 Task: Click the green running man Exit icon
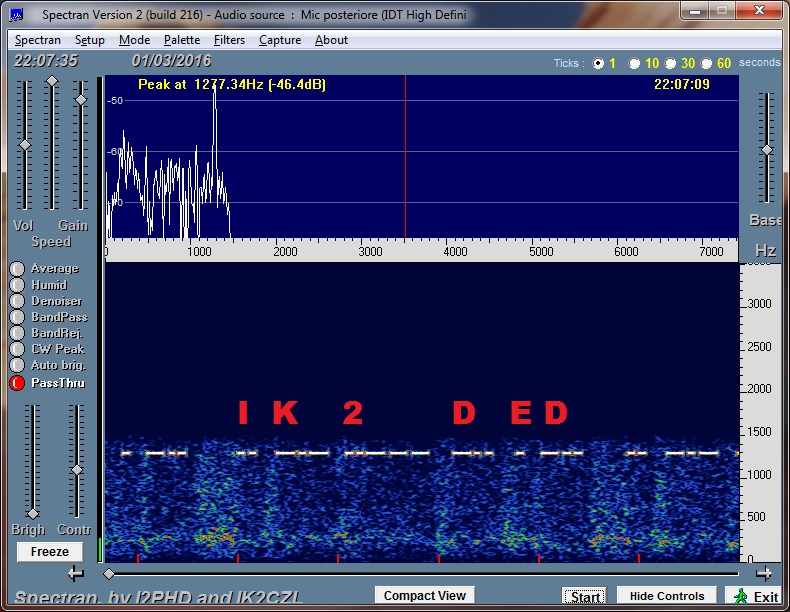[x=741, y=596]
